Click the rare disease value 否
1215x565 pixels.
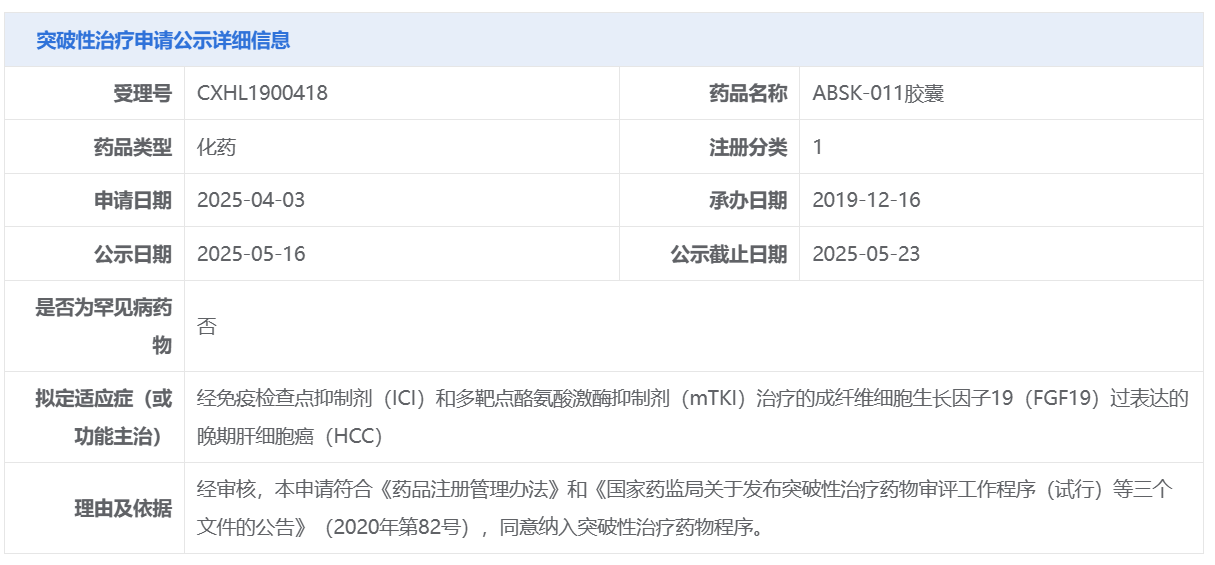click(x=207, y=326)
